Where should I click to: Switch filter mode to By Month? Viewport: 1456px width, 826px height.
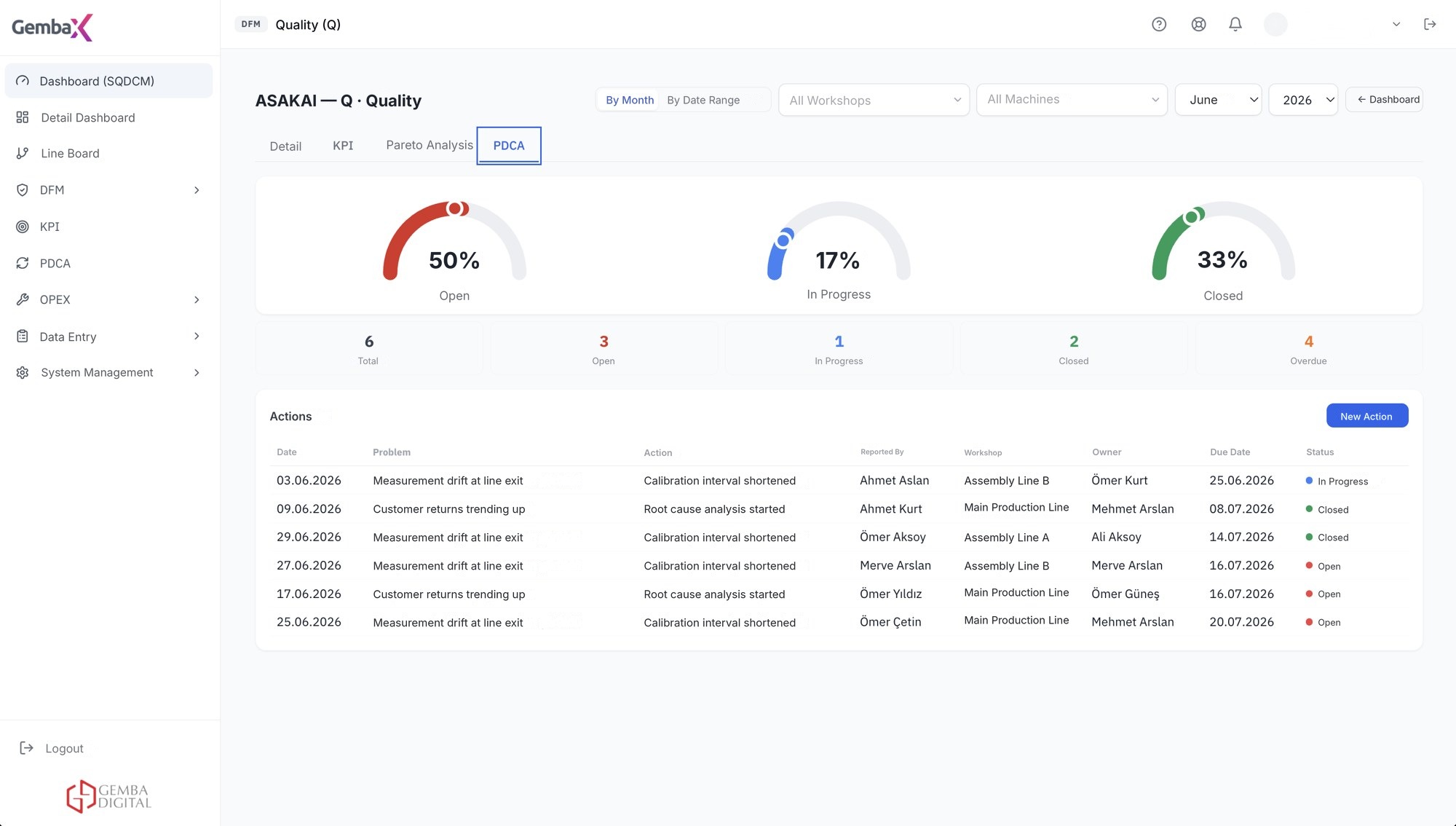(x=630, y=100)
